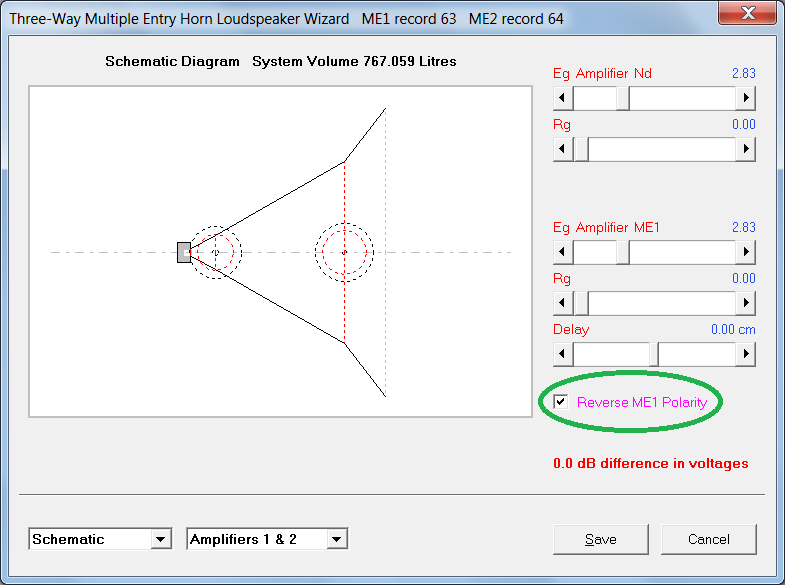
Task: Click the Save button
Action: (600, 539)
